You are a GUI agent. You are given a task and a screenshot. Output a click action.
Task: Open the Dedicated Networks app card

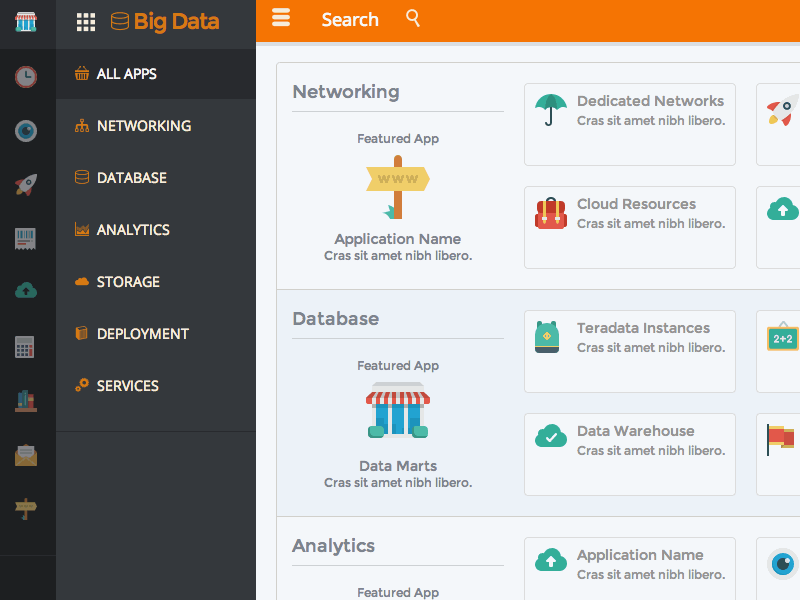(x=630, y=124)
